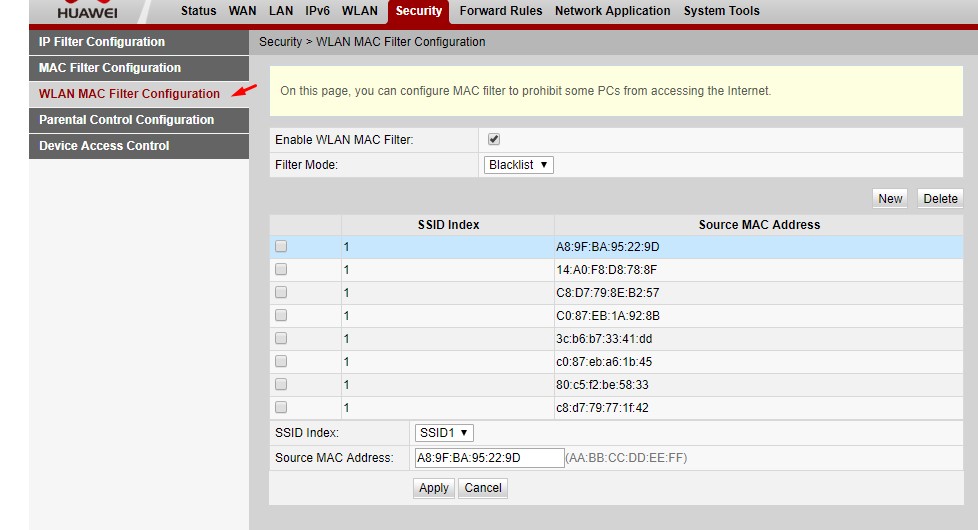This screenshot has height=530, width=978.
Task: Click the Security breadcrumb text
Action: pyautogui.click(x=280, y=42)
